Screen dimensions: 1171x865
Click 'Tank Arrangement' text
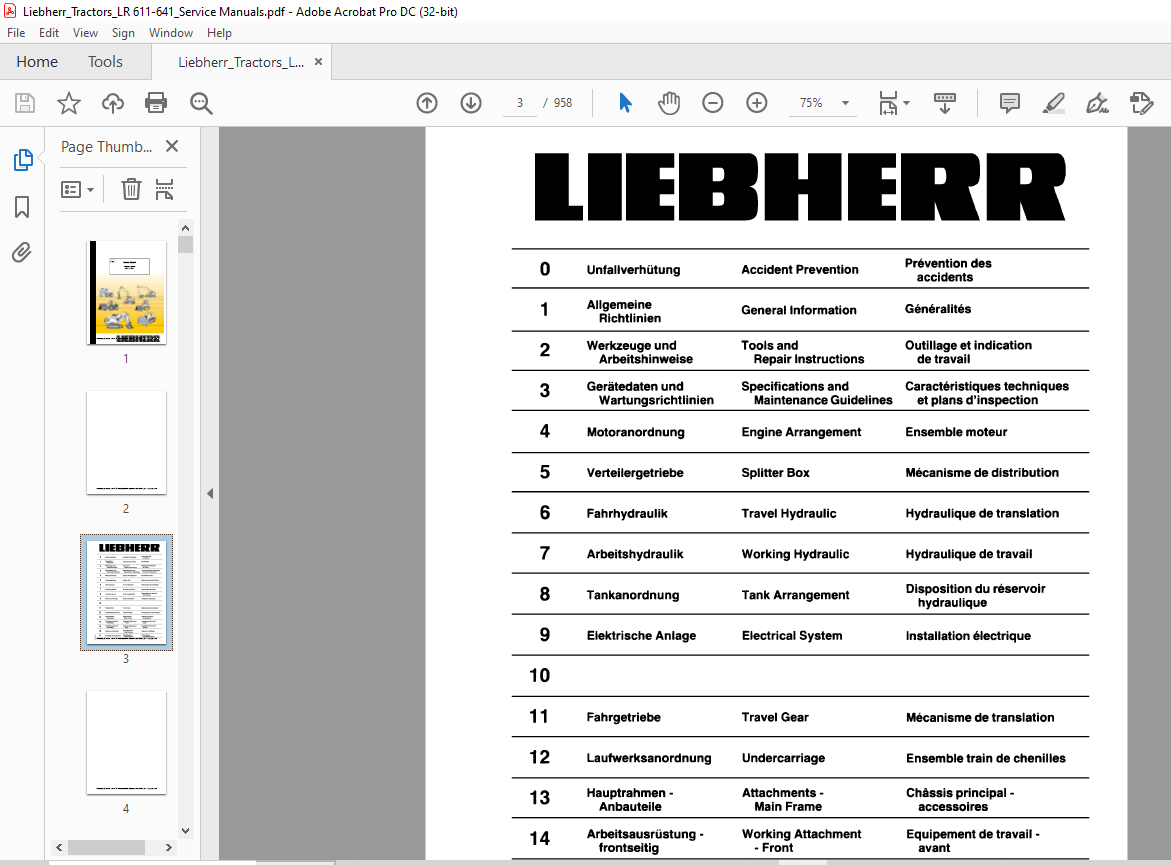[795, 595]
